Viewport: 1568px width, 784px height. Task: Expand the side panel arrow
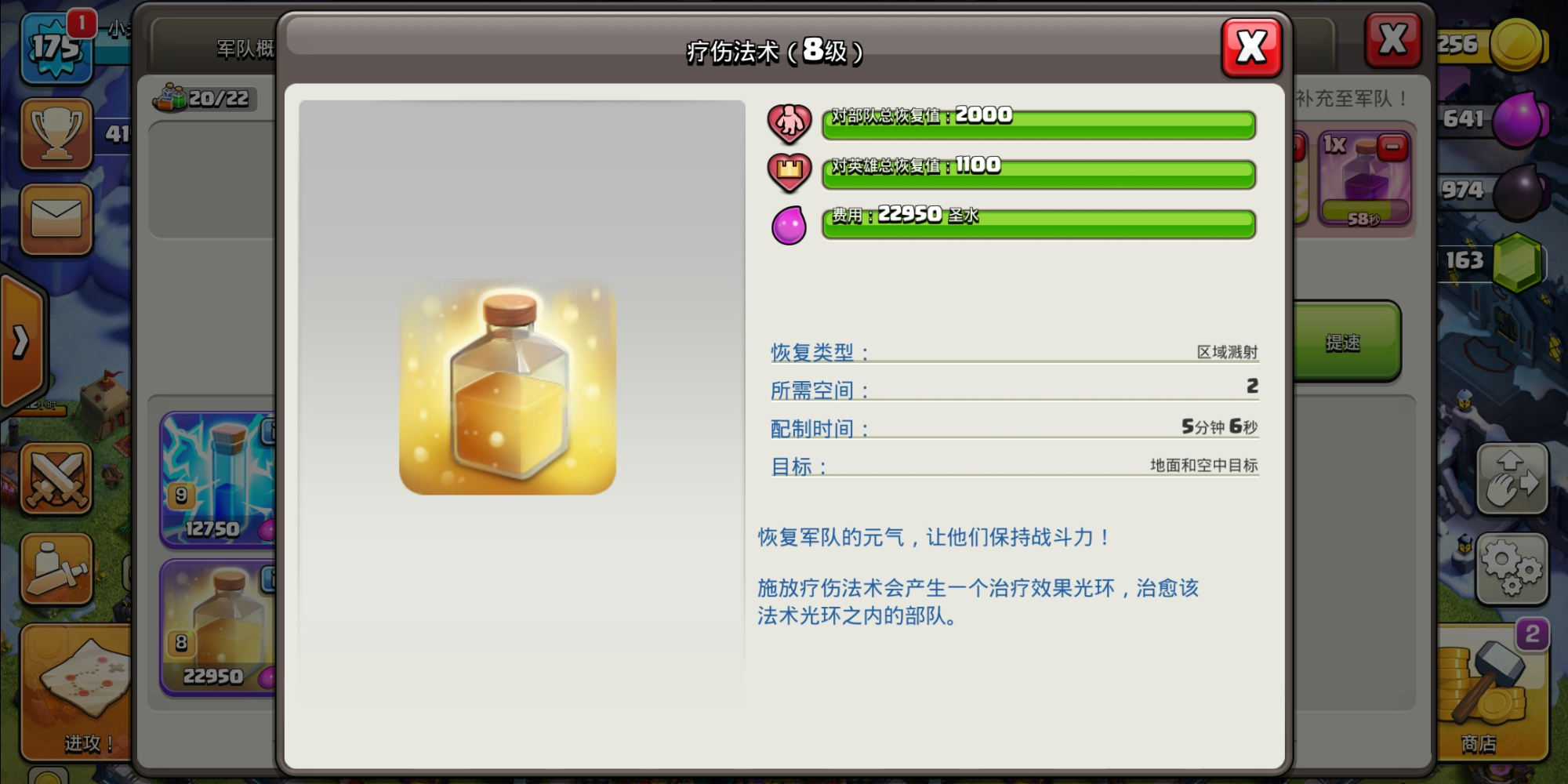click(x=22, y=342)
